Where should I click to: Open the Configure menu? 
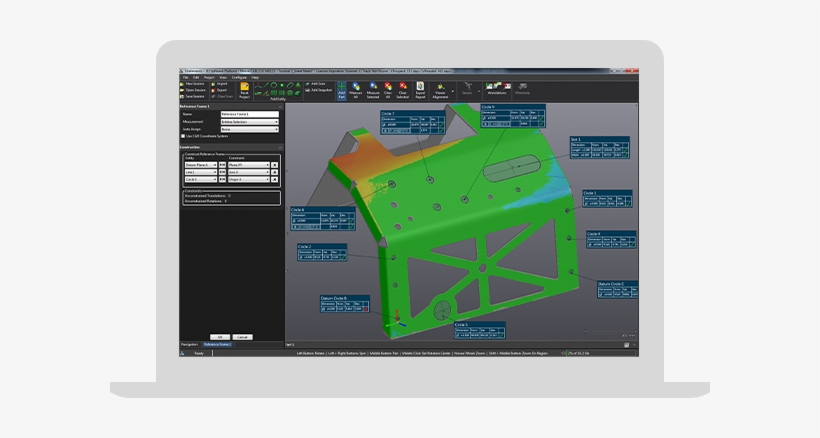point(239,77)
